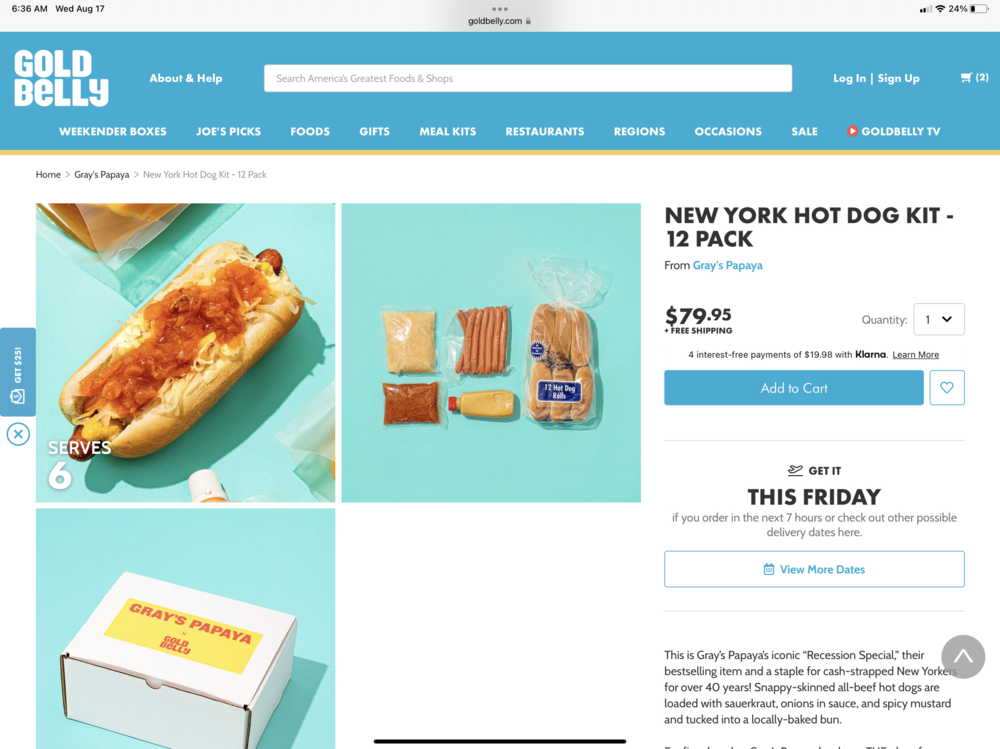Screen dimensions: 1000x749
Task: Add item to wishlist with heart icon
Action: pyautogui.click(x=946, y=387)
